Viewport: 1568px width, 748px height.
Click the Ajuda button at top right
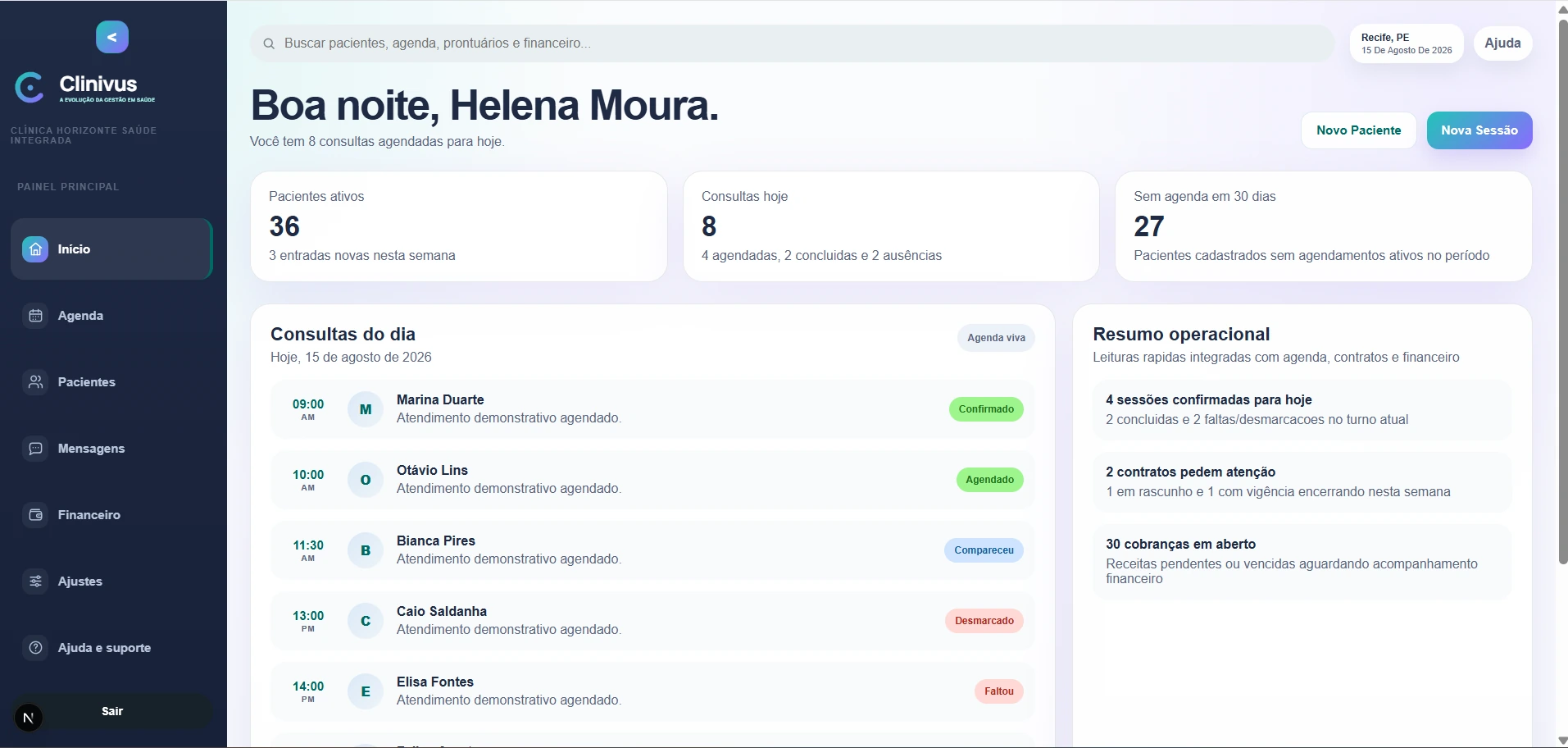click(1502, 43)
